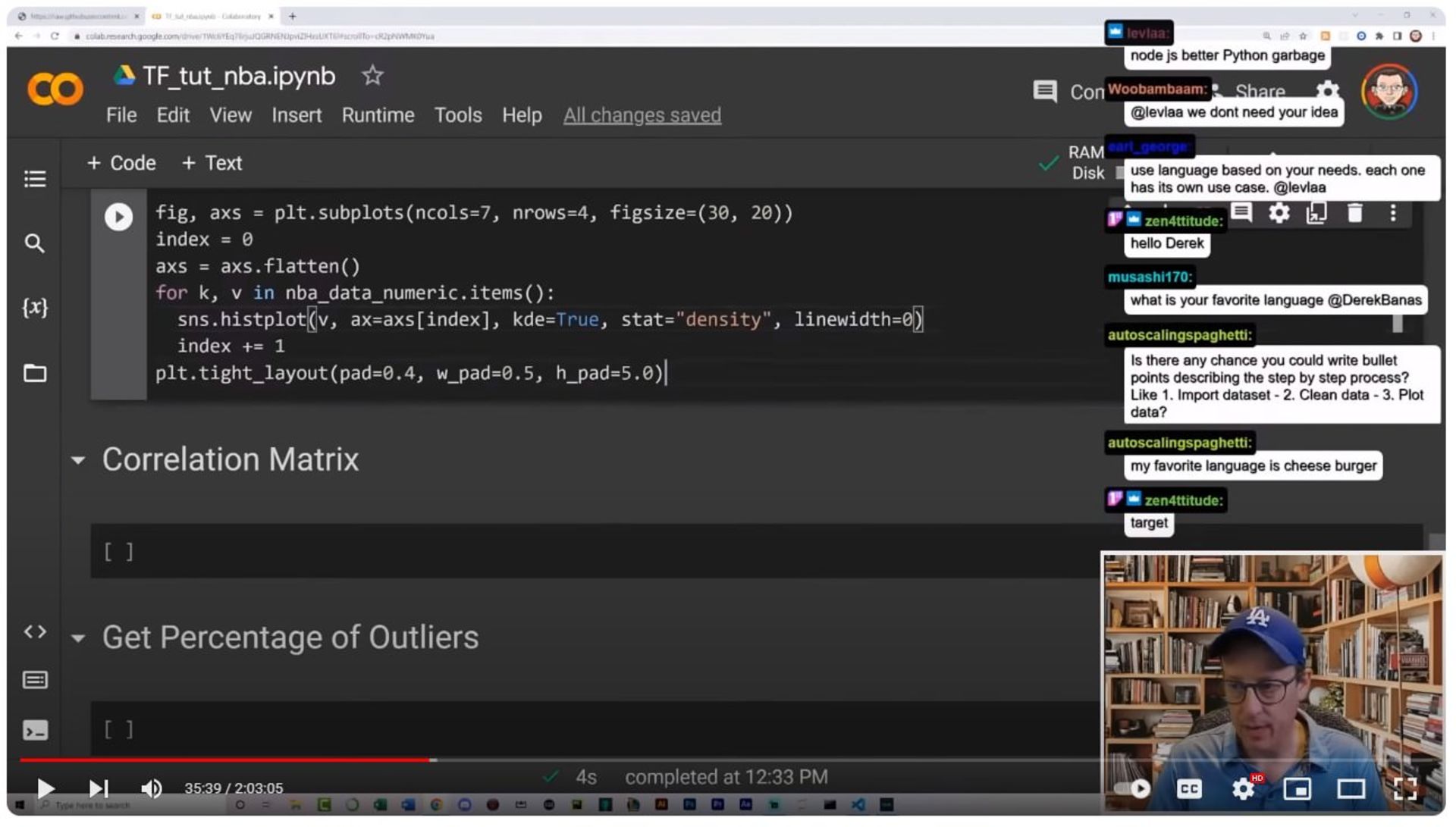The height and width of the screenshot is (827, 1456).
Task: Open the cell's more actions menu
Action: [x=1393, y=213]
